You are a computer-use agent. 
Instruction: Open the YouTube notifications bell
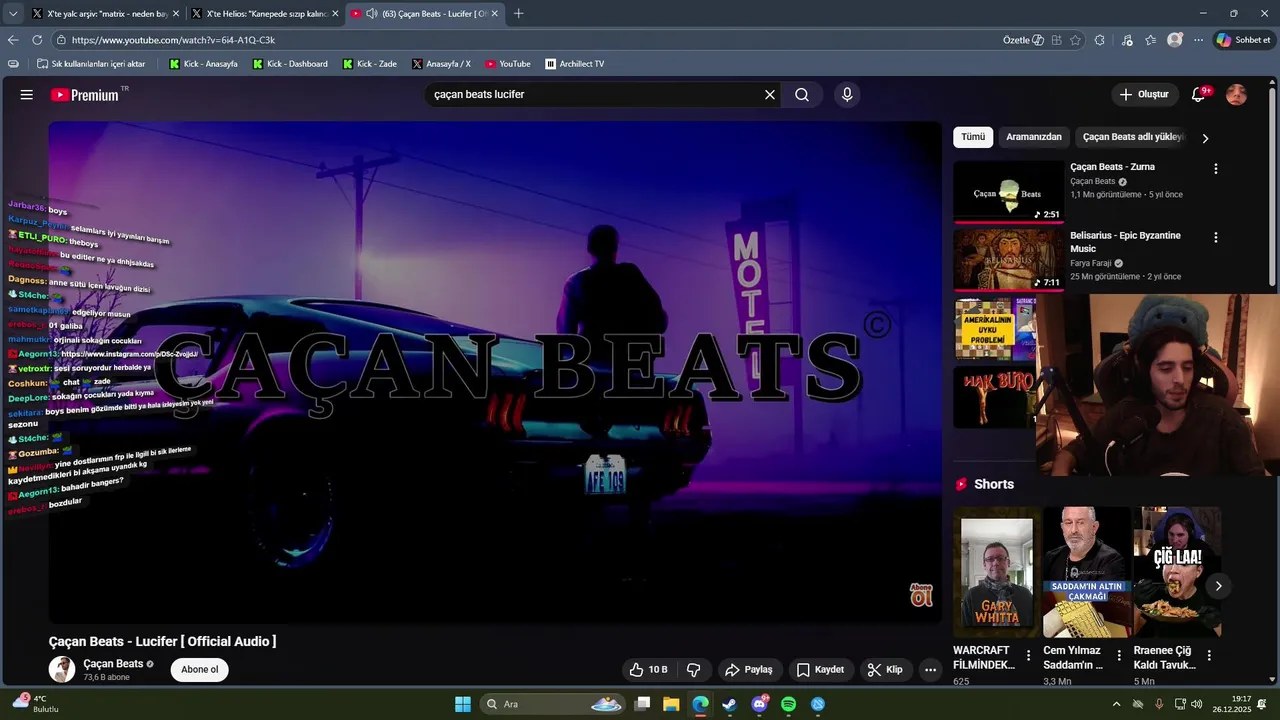point(1199,94)
